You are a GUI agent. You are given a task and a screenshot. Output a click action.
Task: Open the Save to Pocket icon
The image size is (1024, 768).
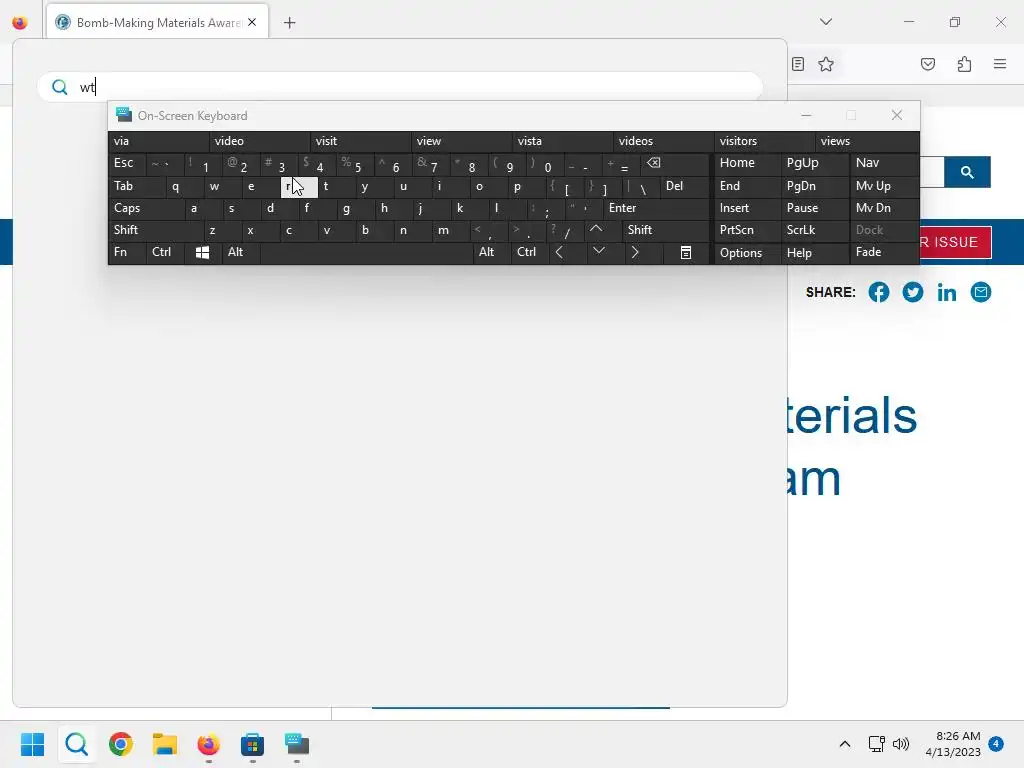coord(928,64)
